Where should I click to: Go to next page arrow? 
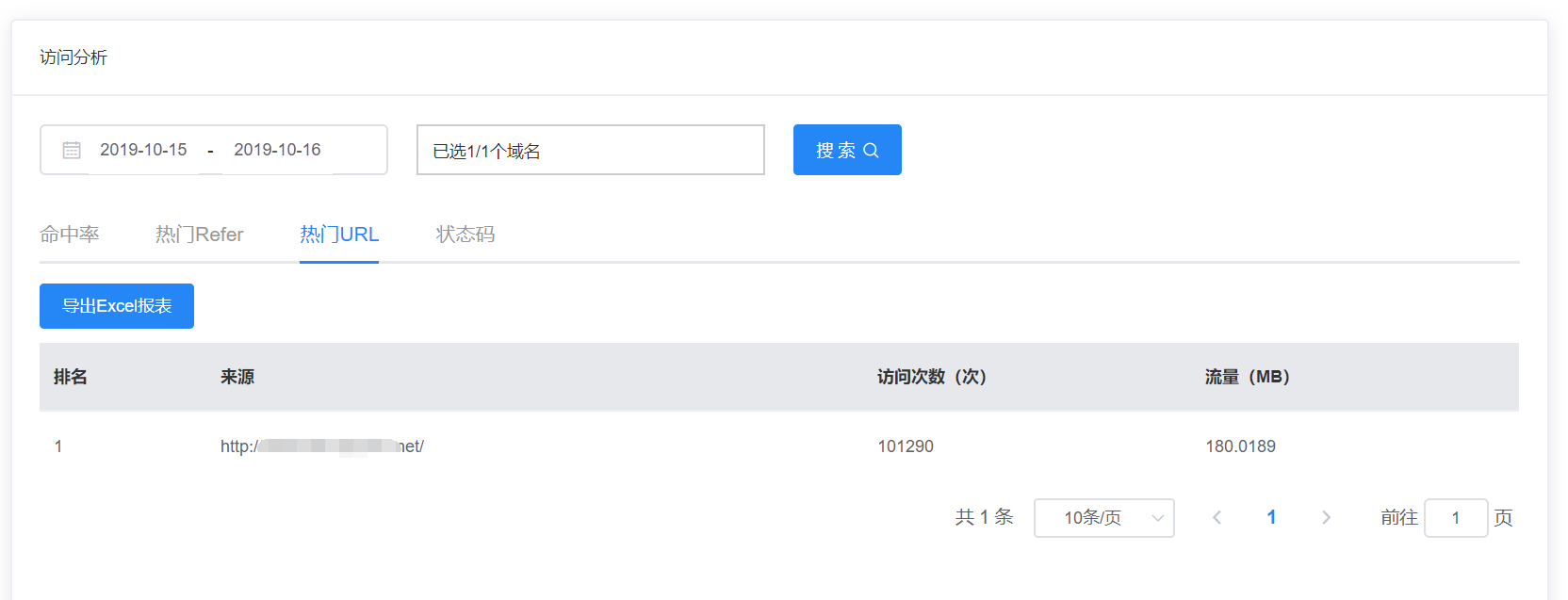[x=1326, y=517]
